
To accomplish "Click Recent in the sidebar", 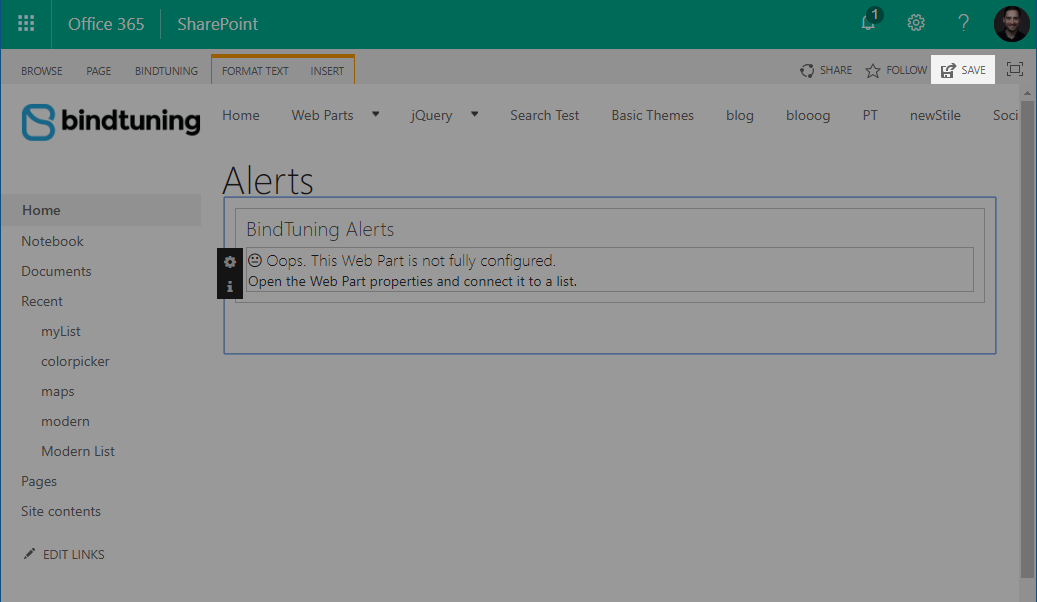I will point(42,301).
